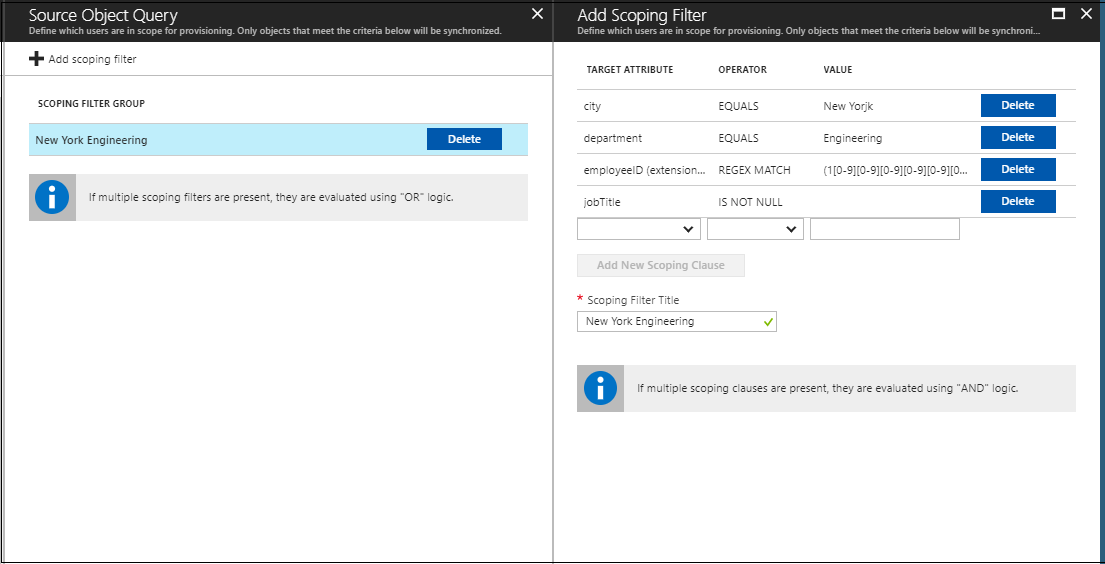Maximize the Add Scoping Filter panel
1105x564 pixels.
pyautogui.click(x=1059, y=14)
